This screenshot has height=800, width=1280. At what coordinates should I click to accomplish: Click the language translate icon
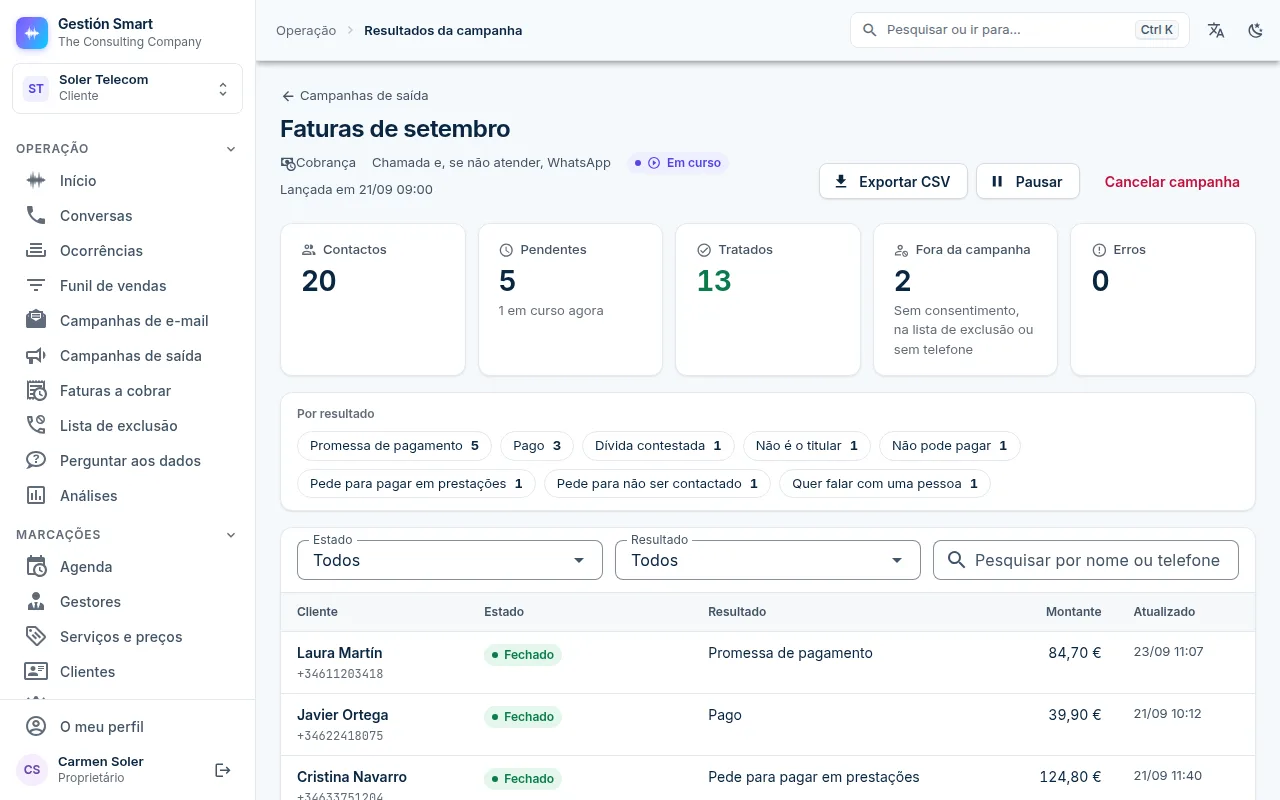point(1216,30)
